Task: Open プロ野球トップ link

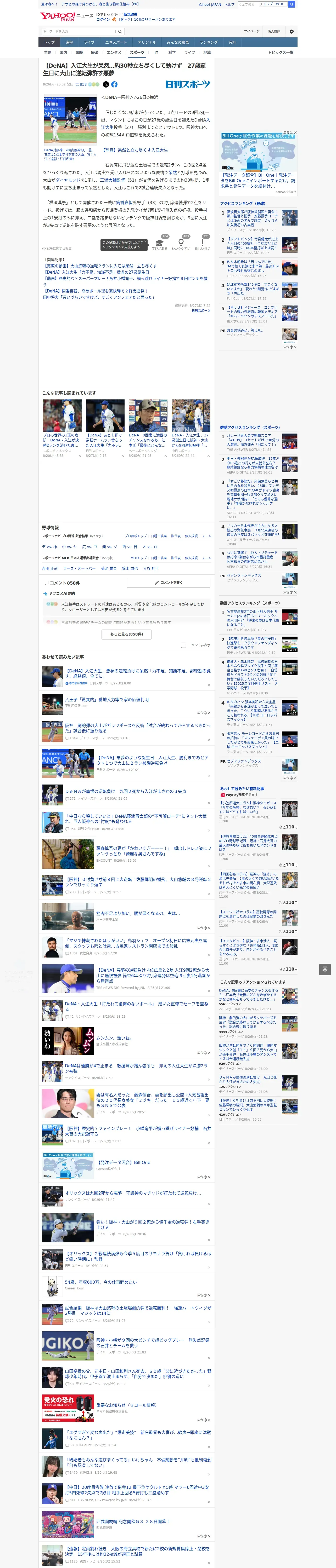Action: [136, 536]
